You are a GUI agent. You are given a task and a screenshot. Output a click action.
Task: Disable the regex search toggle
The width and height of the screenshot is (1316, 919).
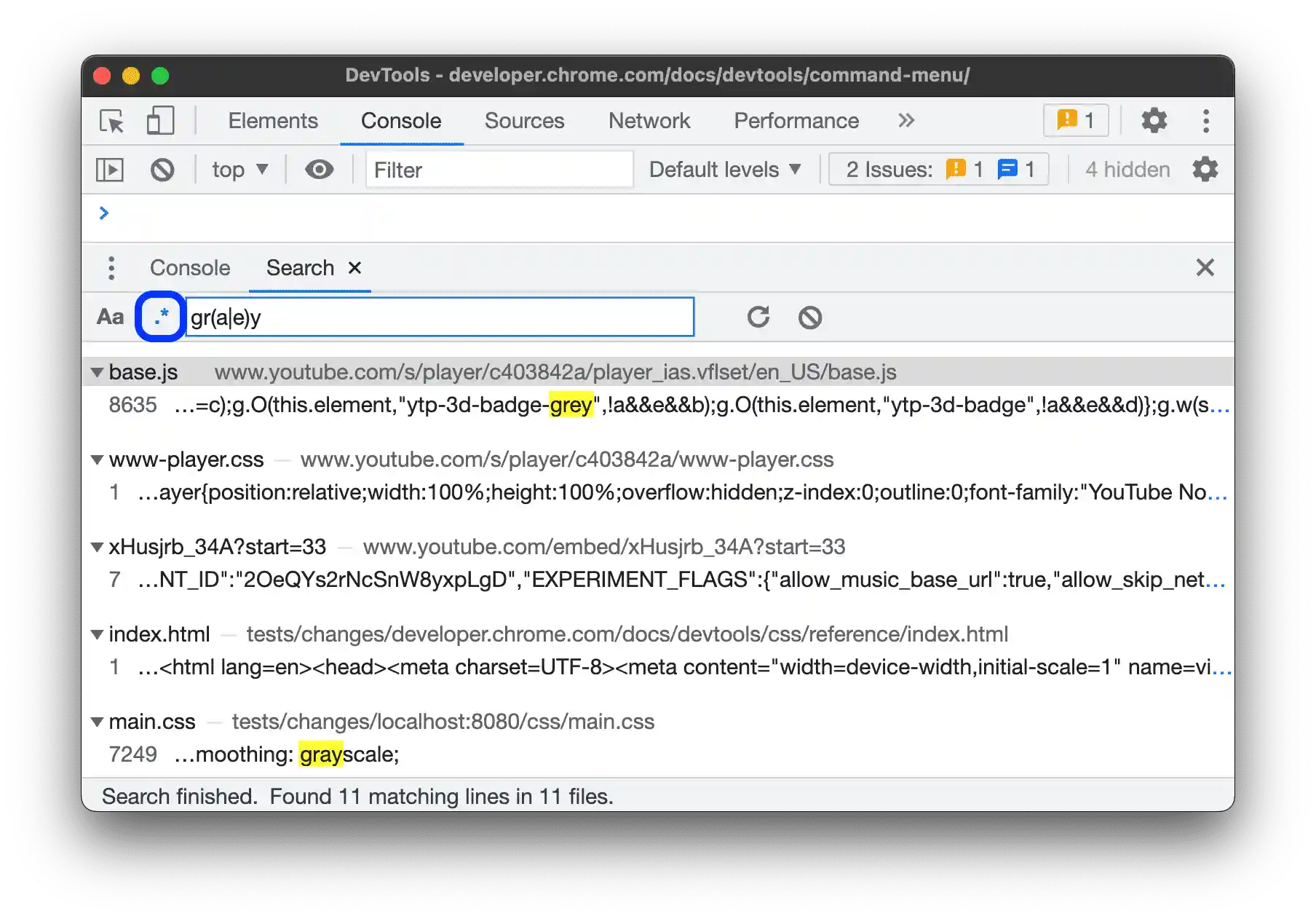tap(159, 316)
